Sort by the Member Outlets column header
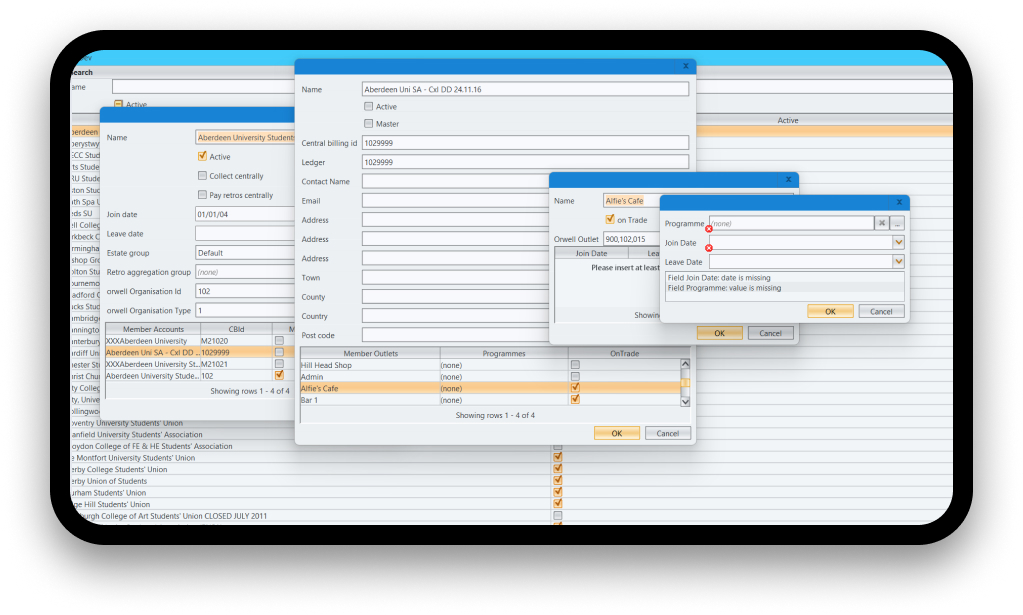 pos(370,353)
